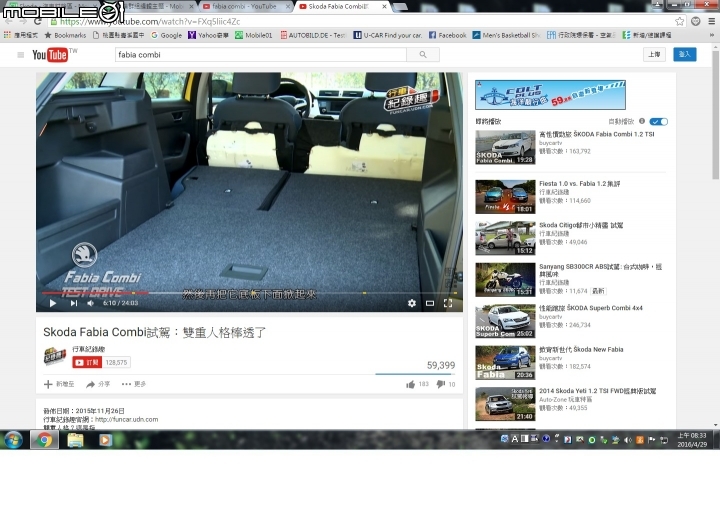Click the search box containing fabia combi
Viewport: 720px width, 526px height.
pos(260,55)
